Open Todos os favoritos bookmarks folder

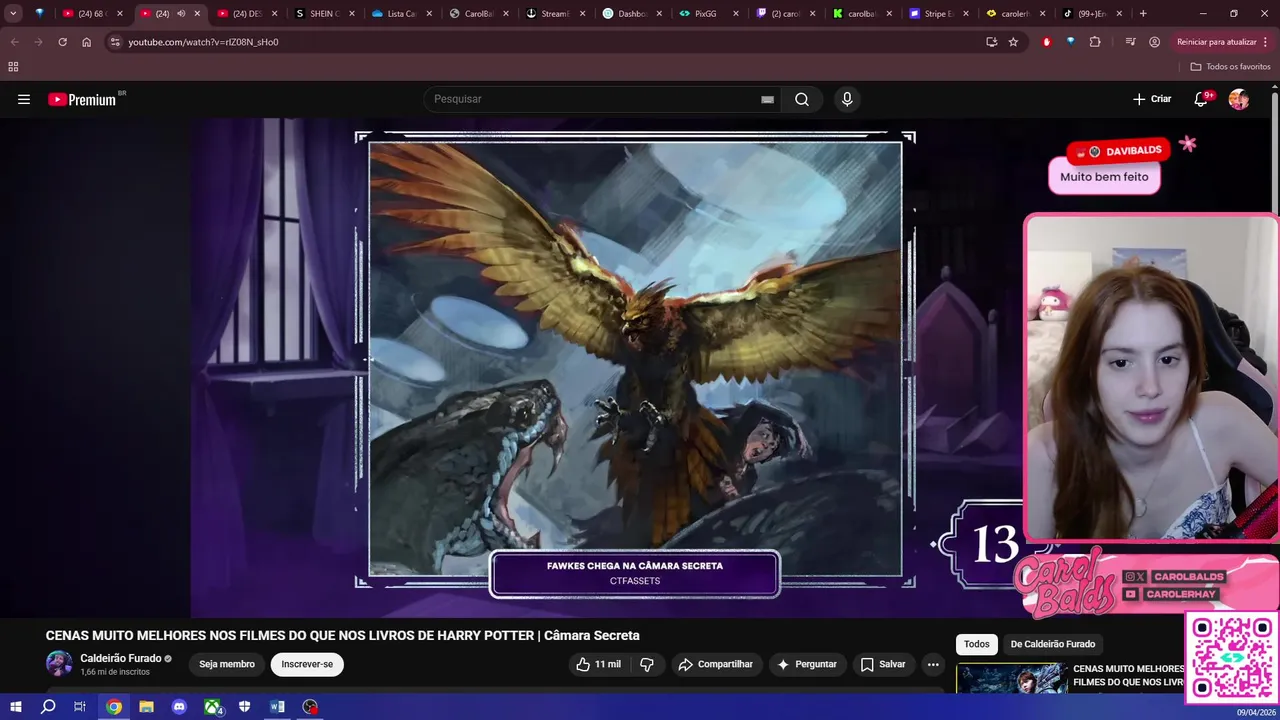[x=1230, y=67]
